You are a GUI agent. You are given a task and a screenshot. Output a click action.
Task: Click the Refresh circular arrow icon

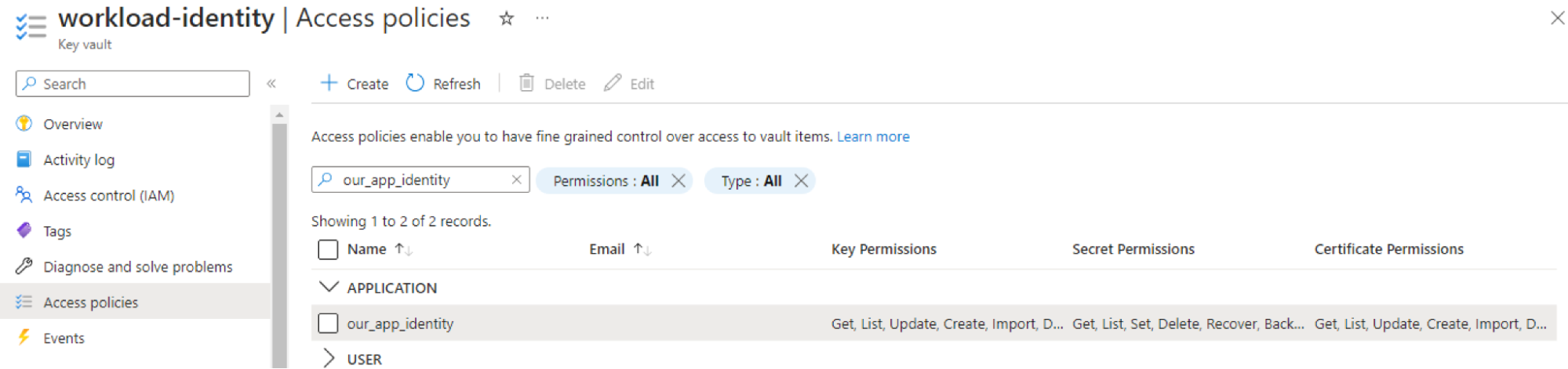tap(415, 83)
